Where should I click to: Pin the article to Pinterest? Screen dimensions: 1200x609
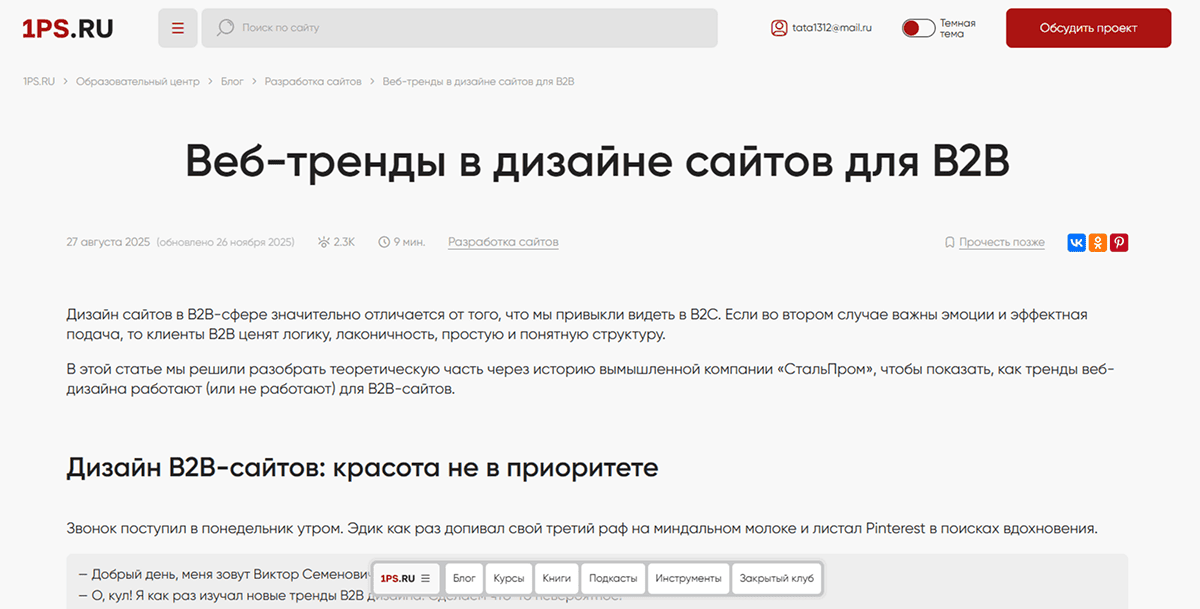(1119, 242)
